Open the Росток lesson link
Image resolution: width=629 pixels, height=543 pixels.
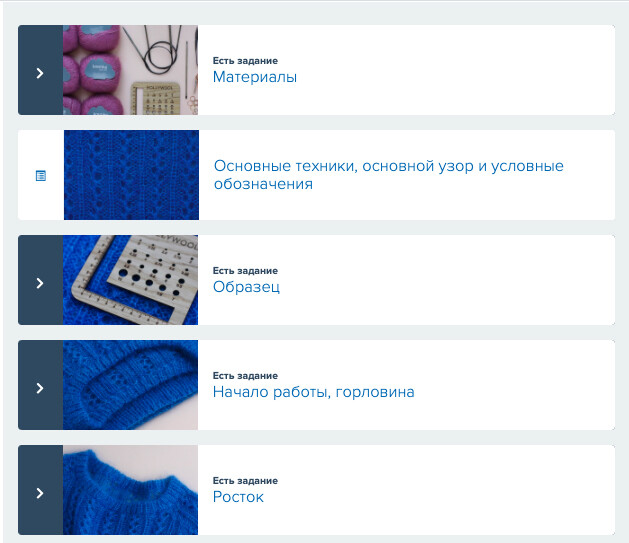tap(238, 497)
